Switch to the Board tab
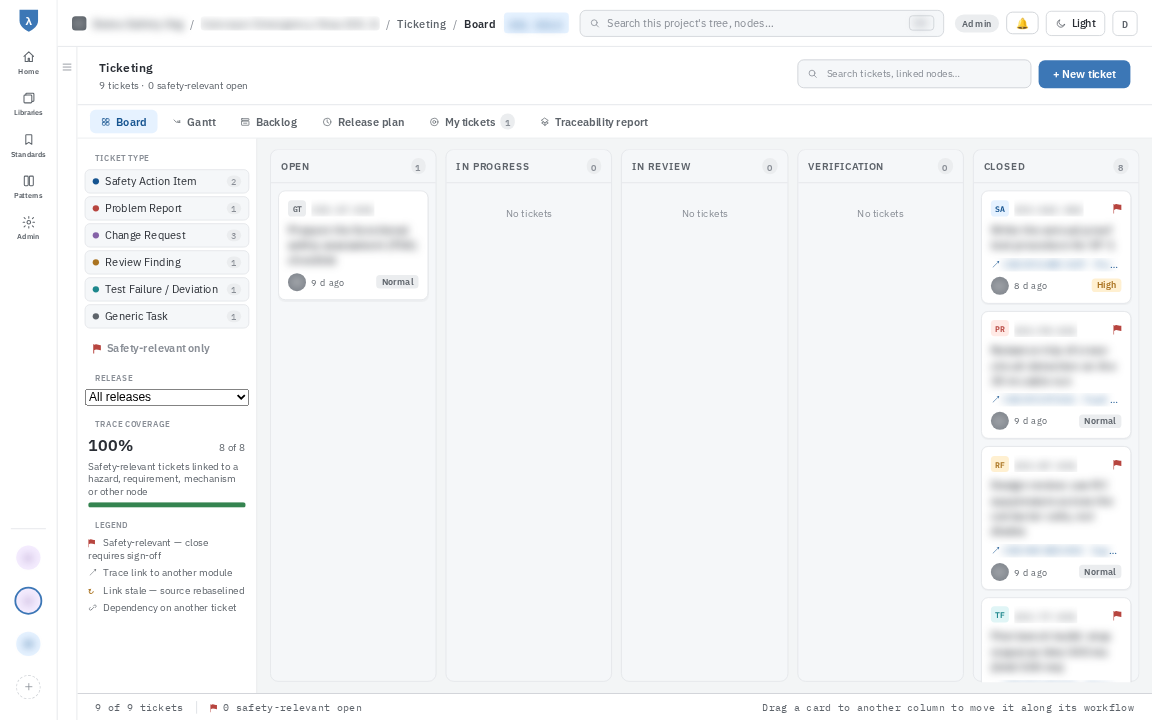Screen dimensions: 1152x720 coord(123,122)
